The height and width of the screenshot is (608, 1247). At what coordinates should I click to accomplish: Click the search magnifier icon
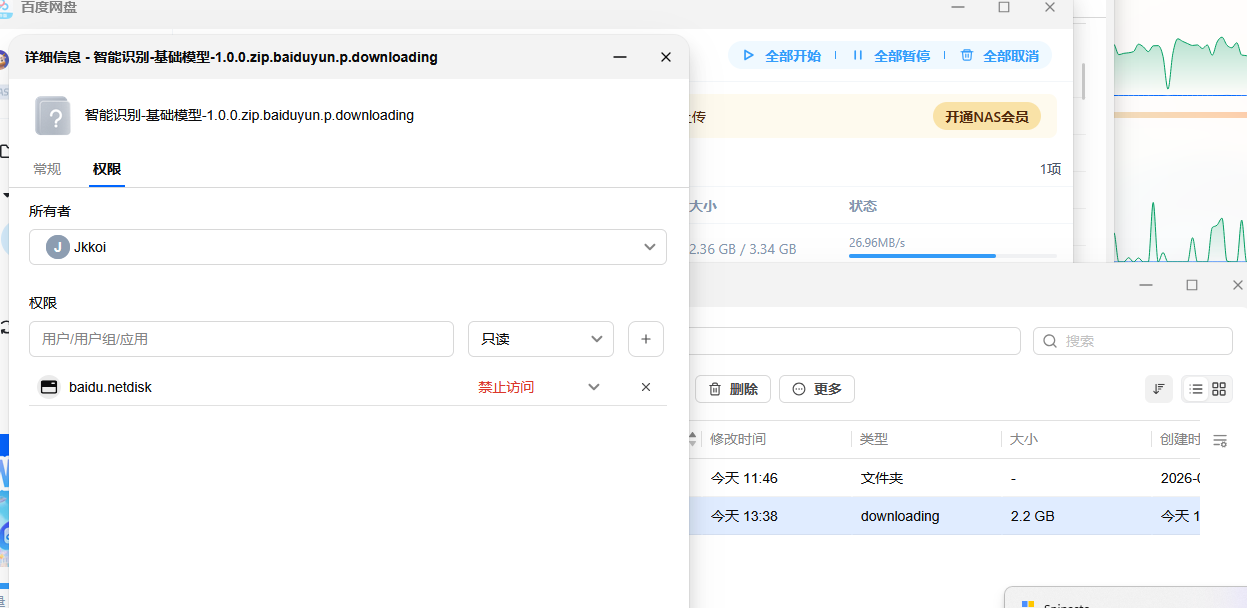[1050, 341]
